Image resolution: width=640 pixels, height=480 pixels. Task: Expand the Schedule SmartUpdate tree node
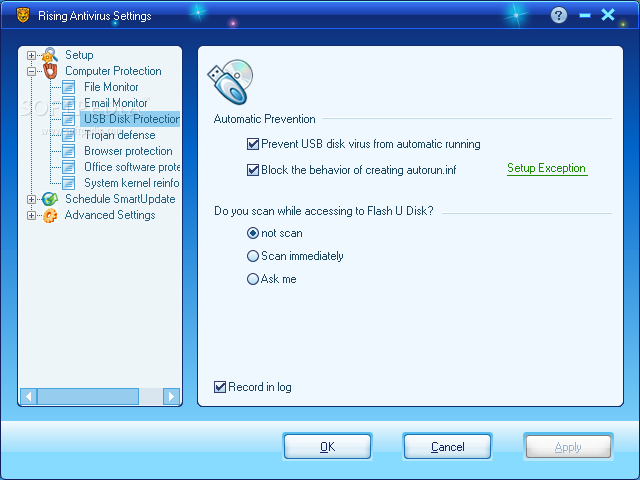[x=31, y=199]
